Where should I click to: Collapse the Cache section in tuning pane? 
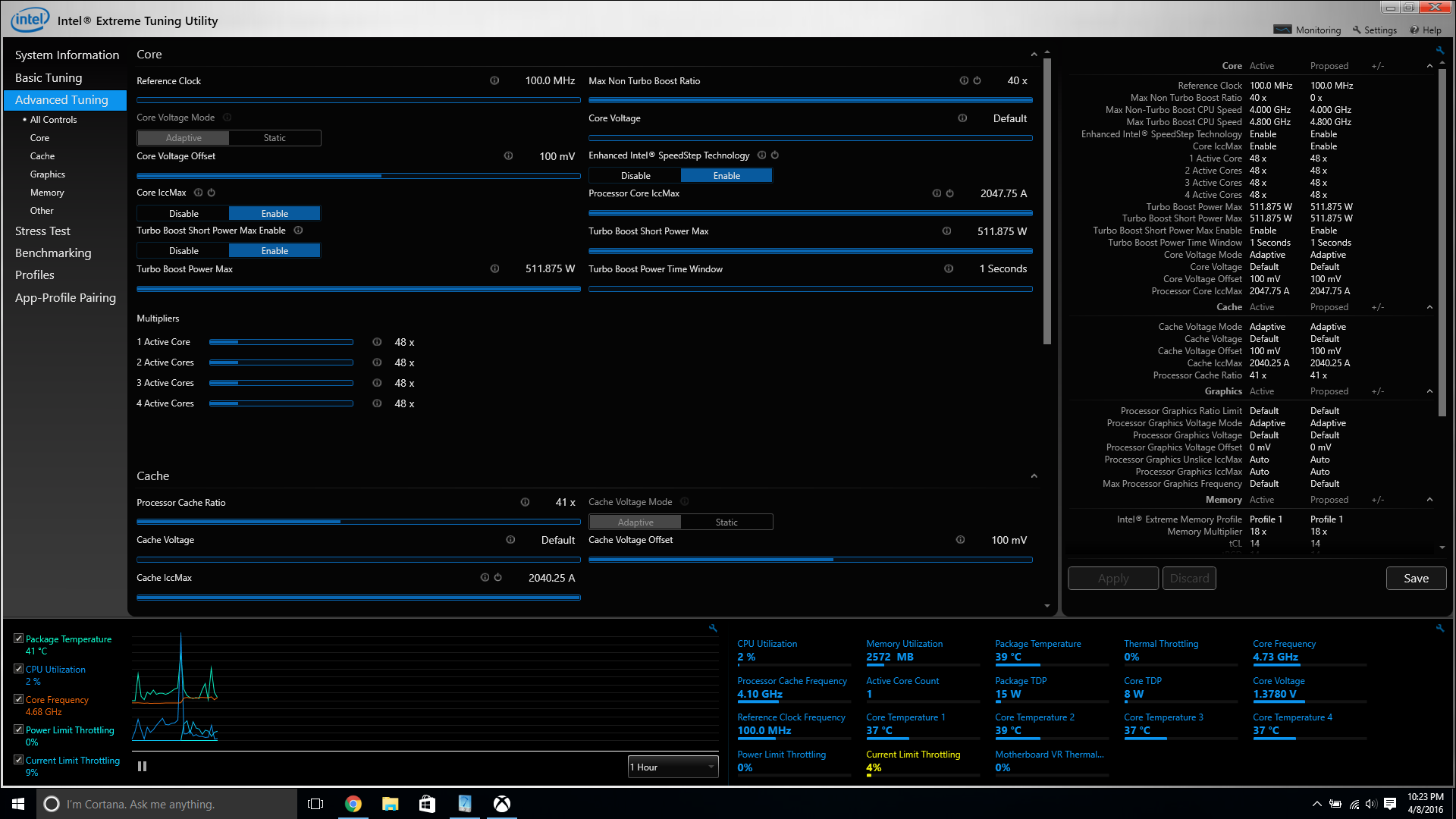pyautogui.click(x=1034, y=476)
